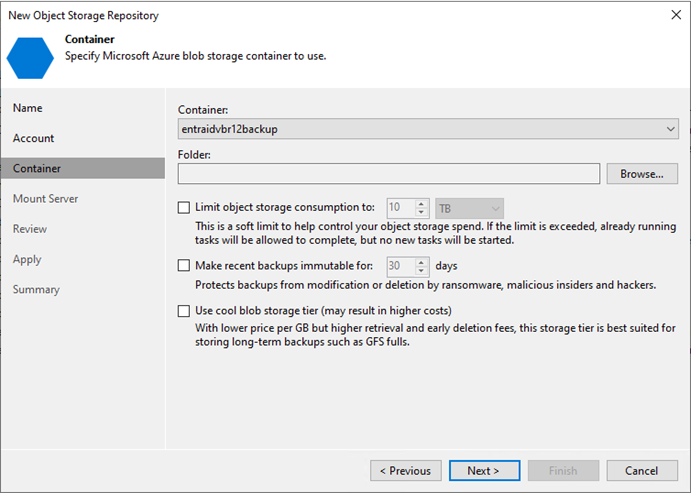Select the Review wizard step
The image size is (691, 493).
tap(30, 229)
